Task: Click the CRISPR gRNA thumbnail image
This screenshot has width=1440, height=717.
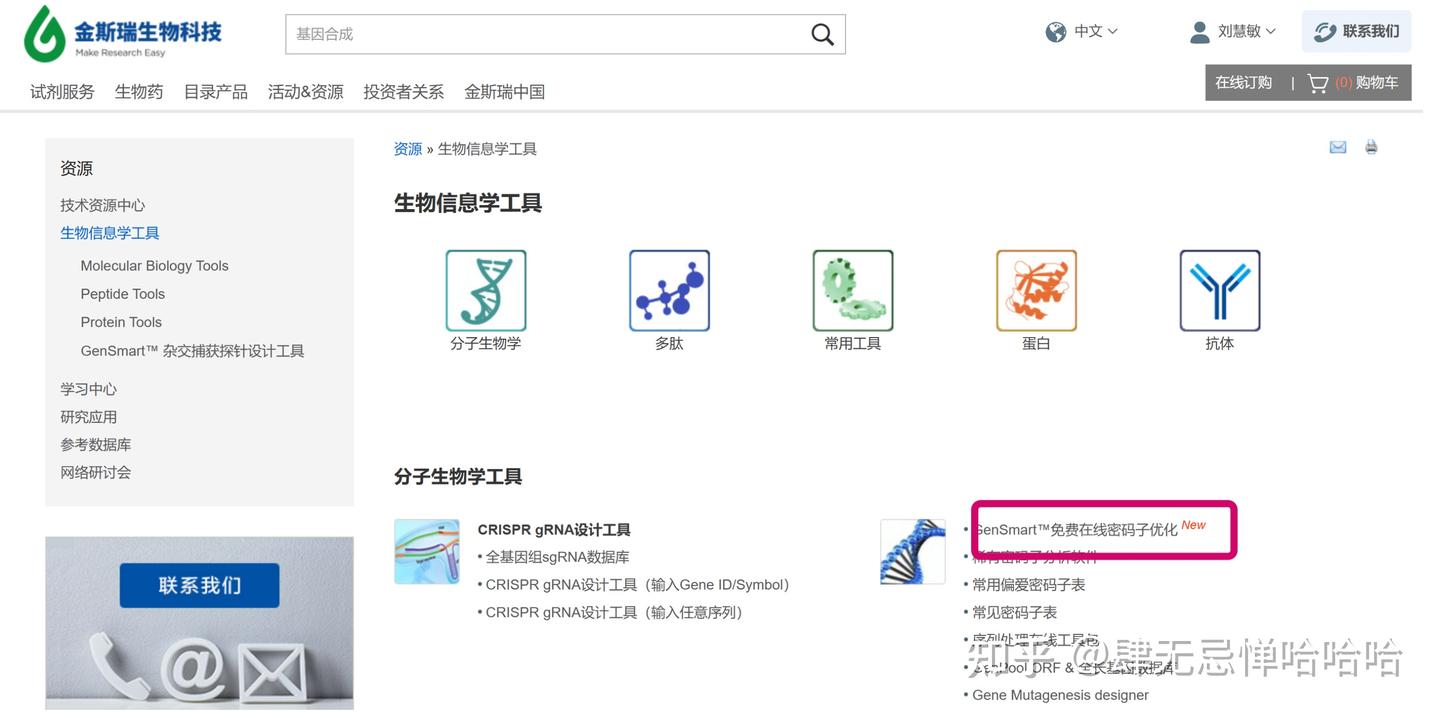Action: (x=427, y=551)
